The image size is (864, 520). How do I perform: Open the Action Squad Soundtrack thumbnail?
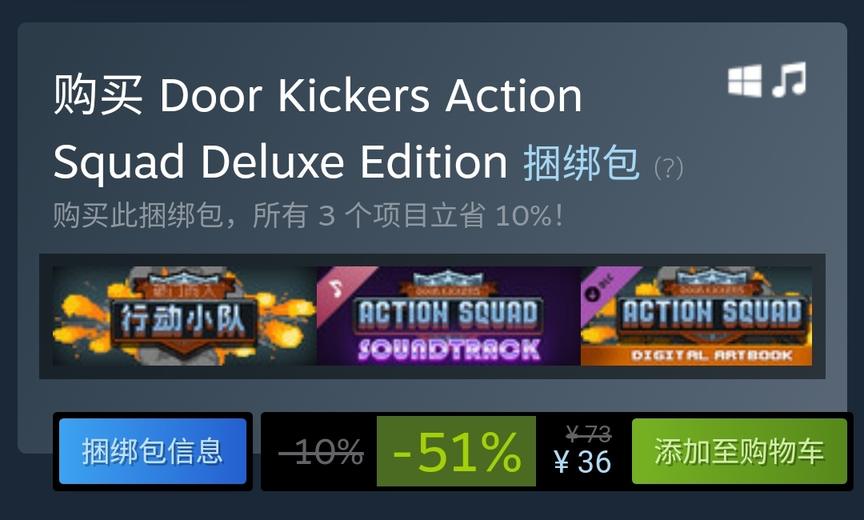(x=449, y=316)
